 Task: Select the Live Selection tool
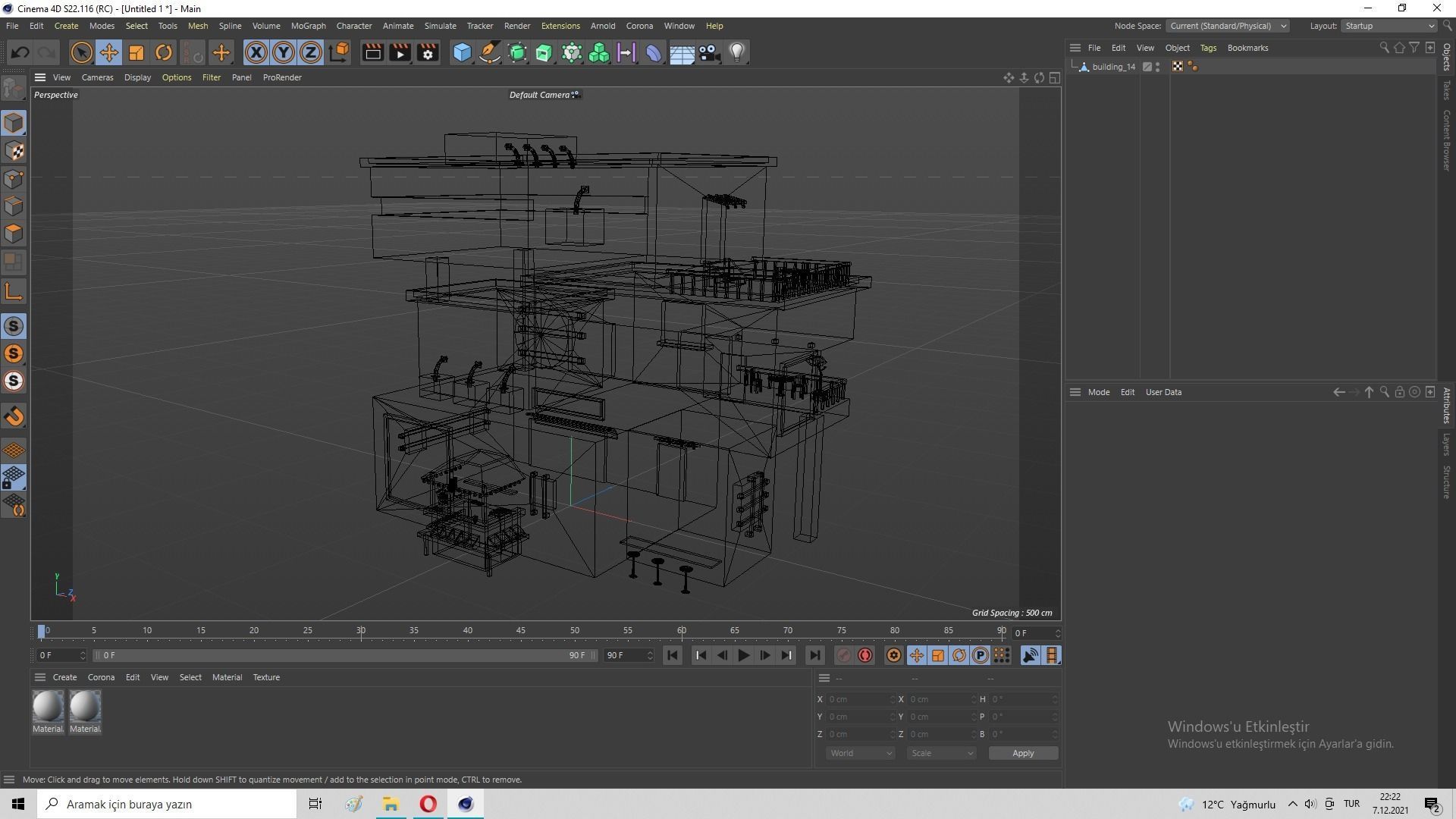(x=81, y=52)
